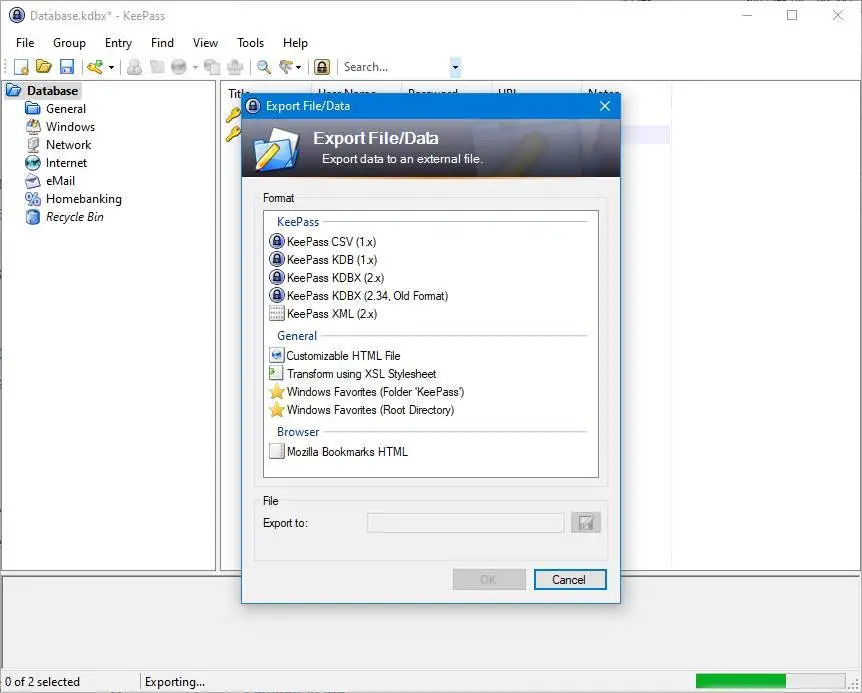This screenshot has height=693, width=862.
Task: Click inside the Export to file field
Action: 465,523
